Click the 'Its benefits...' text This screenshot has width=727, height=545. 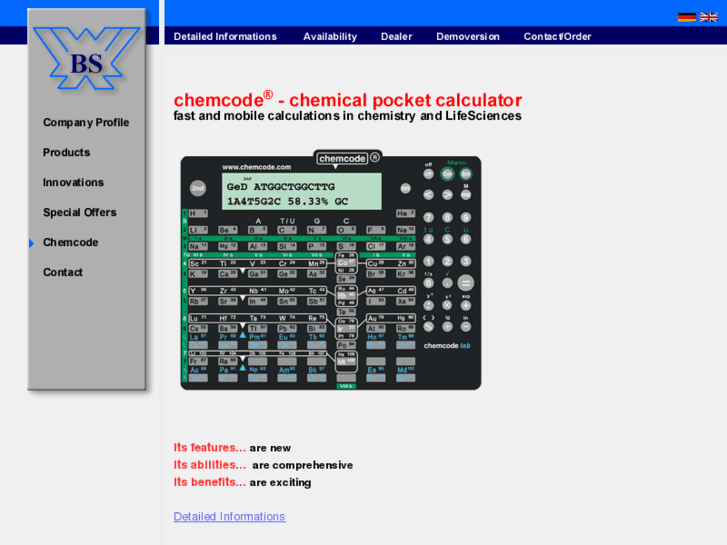click(210, 482)
